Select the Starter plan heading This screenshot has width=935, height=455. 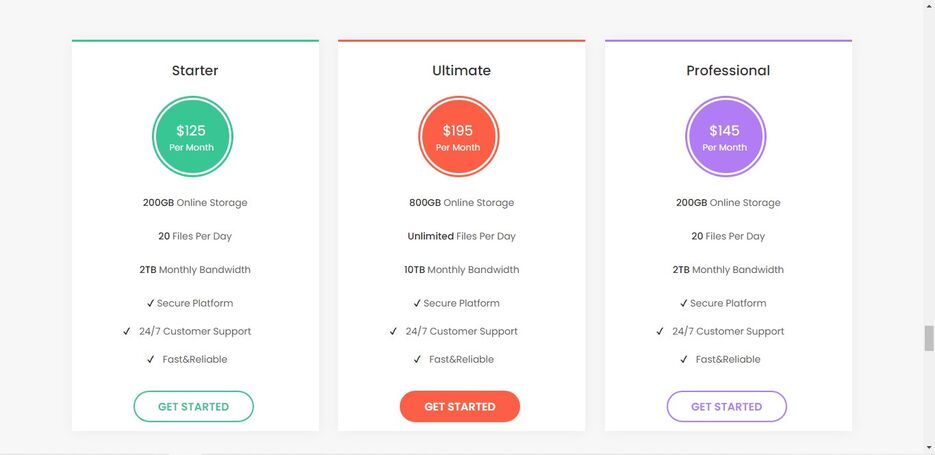click(195, 70)
